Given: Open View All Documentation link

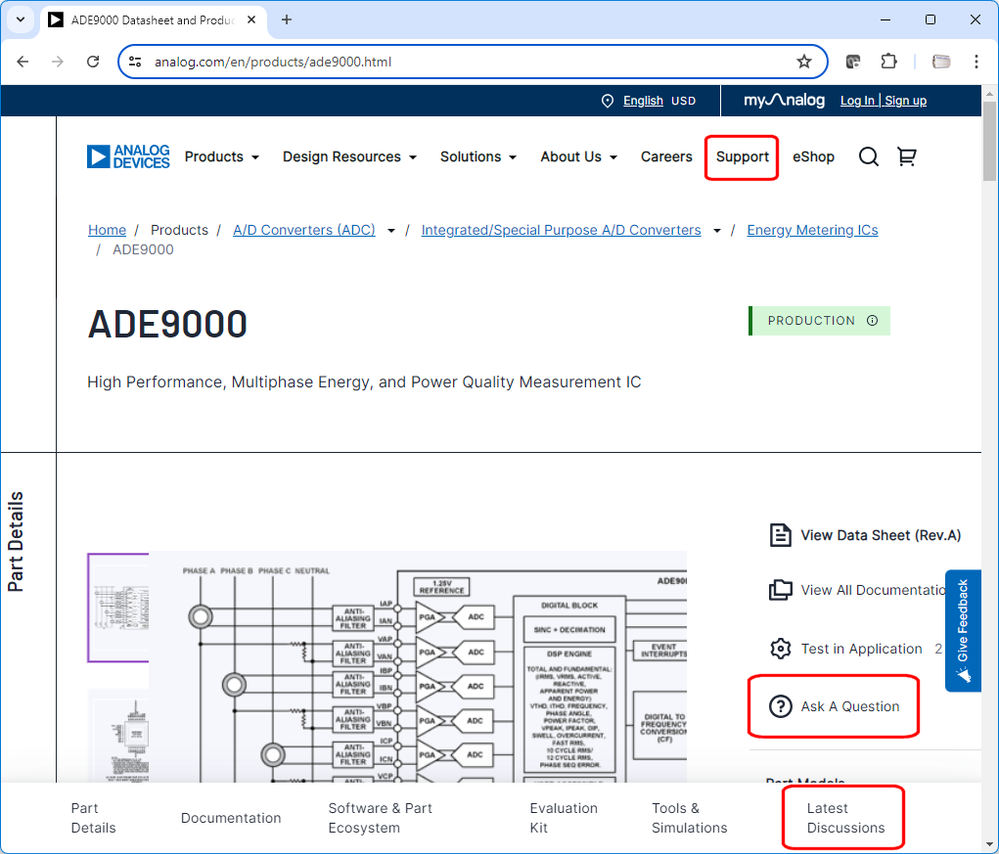Looking at the screenshot, I should [x=873, y=590].
